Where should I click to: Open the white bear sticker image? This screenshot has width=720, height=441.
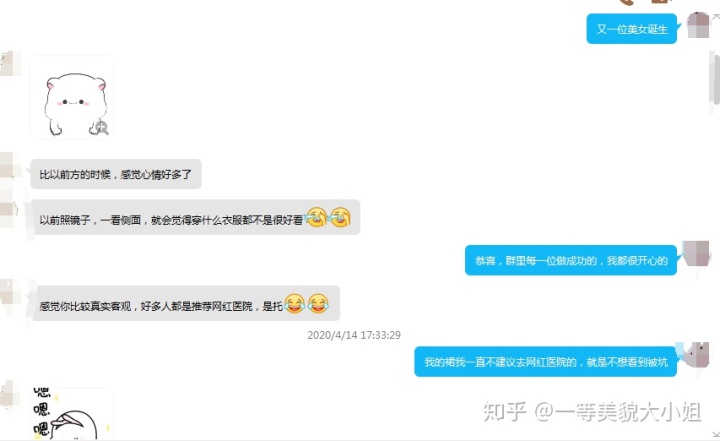[72, 97]
